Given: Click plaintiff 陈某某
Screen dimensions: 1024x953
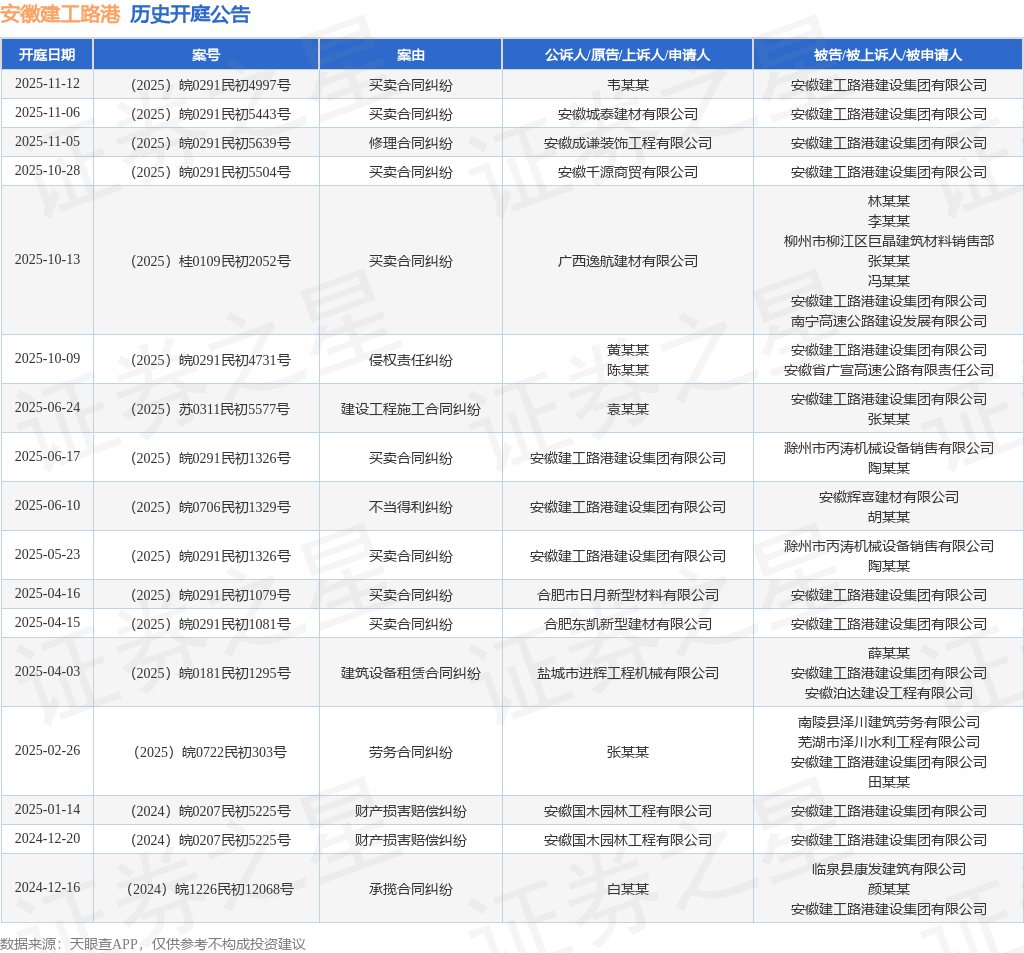Looking at the screenshot, I should [628, 370].
